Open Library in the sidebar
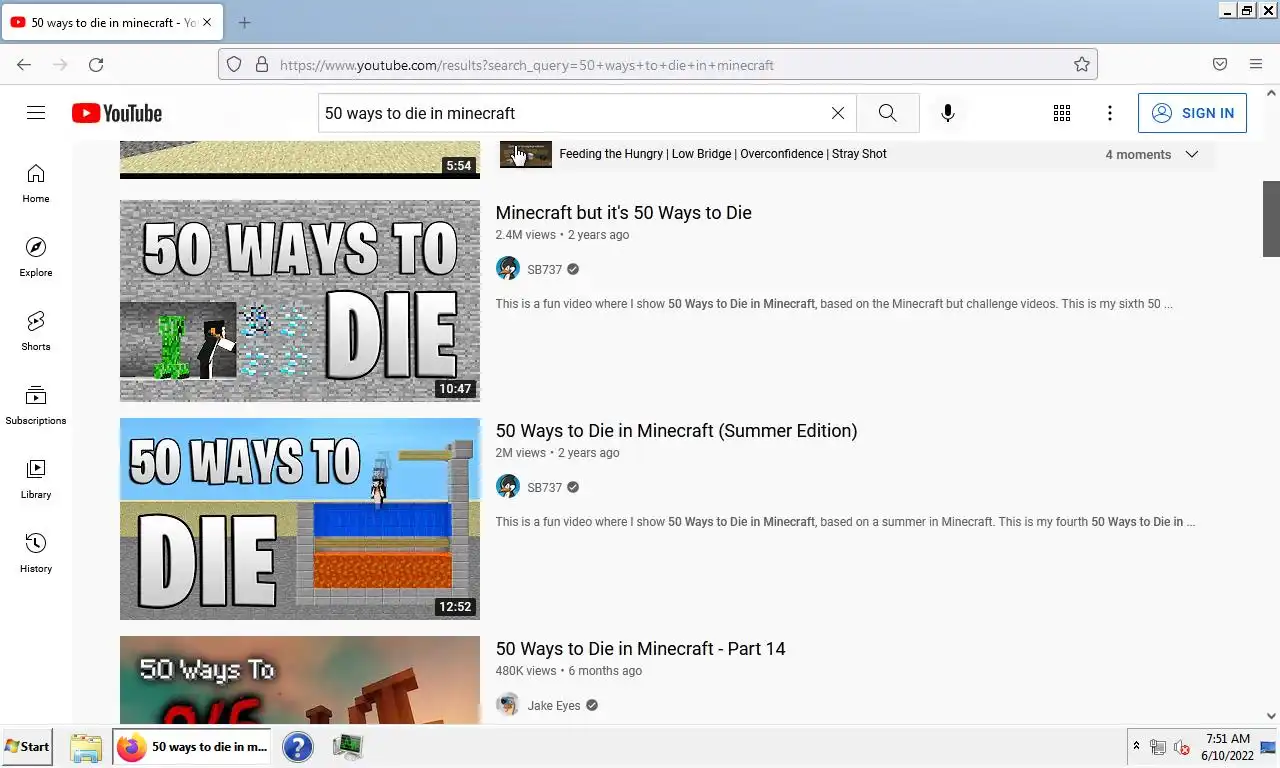The image size is (1280, 768). pyautogui.click(x=36, y=480)
